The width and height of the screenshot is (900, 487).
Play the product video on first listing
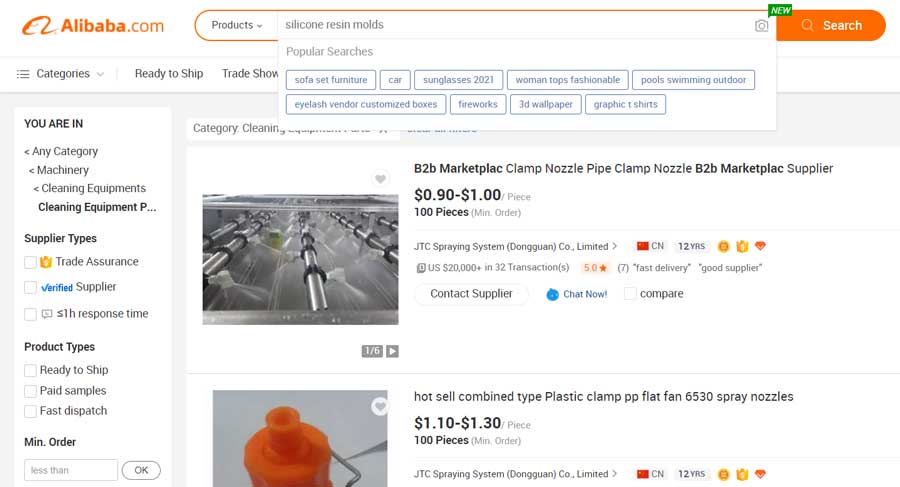click(392, 351)
